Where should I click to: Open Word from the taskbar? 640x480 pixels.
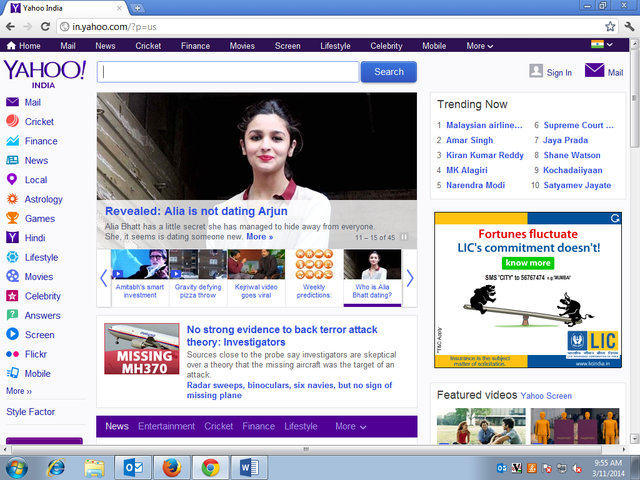click(x=249, y=467)
